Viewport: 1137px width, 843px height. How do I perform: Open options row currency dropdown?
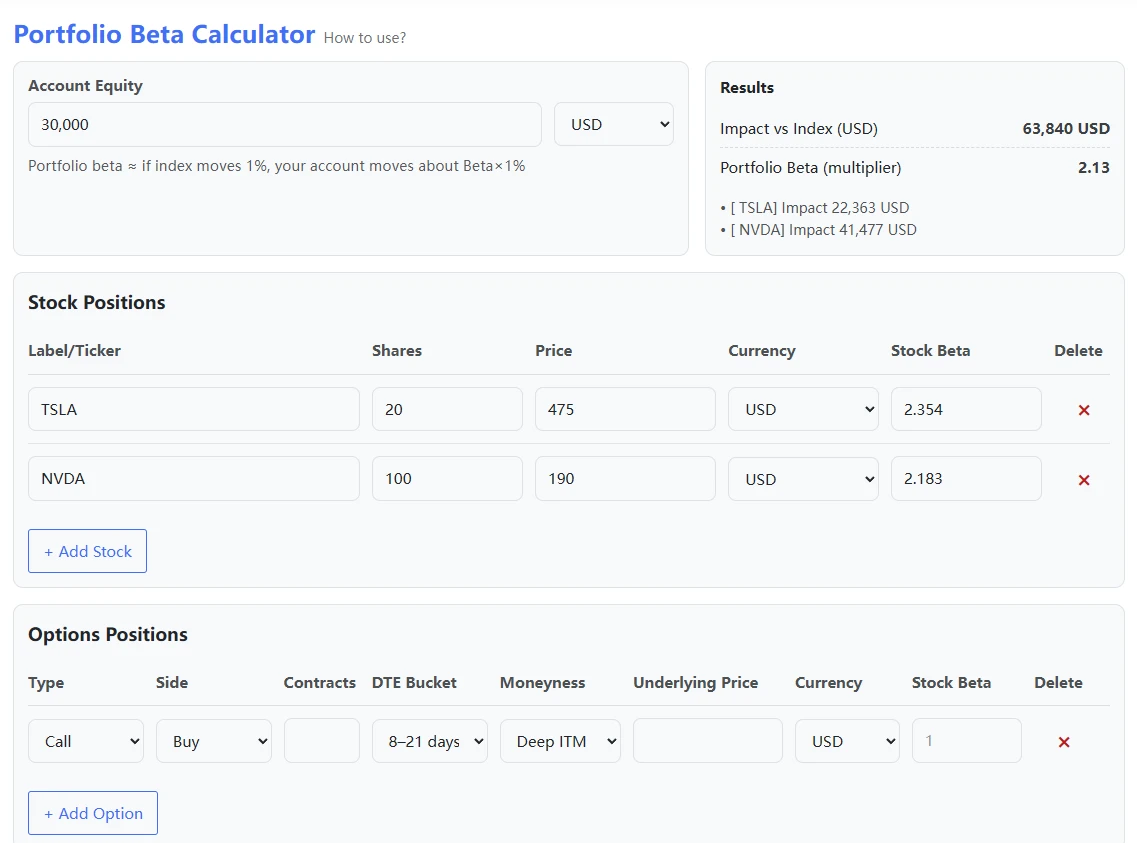(846, 741)
